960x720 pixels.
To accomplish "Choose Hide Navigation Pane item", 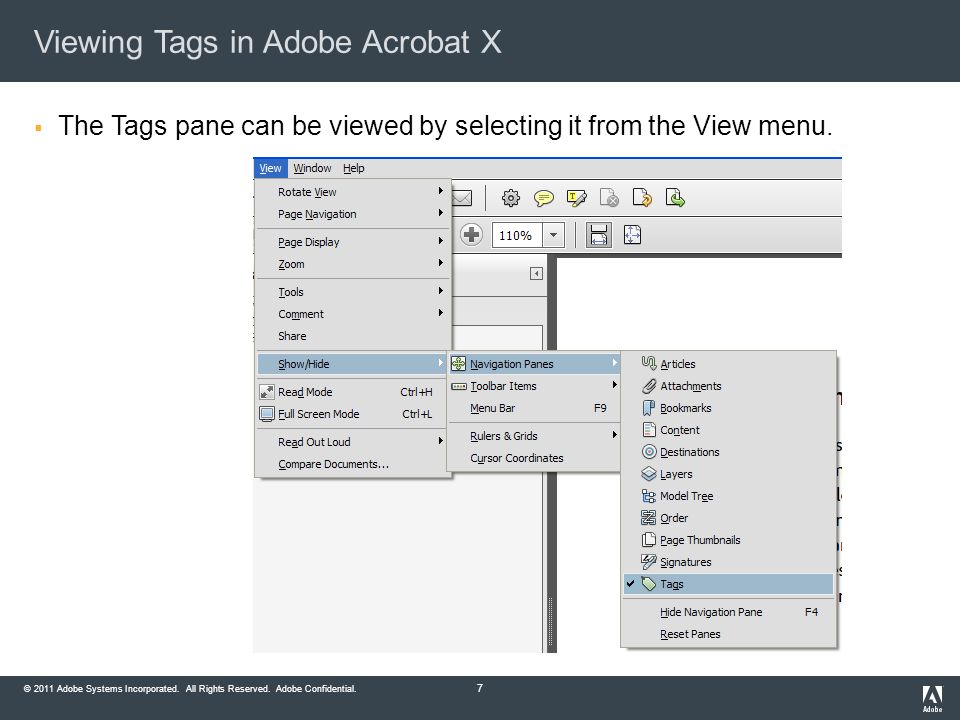I will pyautogui.click(x=729, y=612).
